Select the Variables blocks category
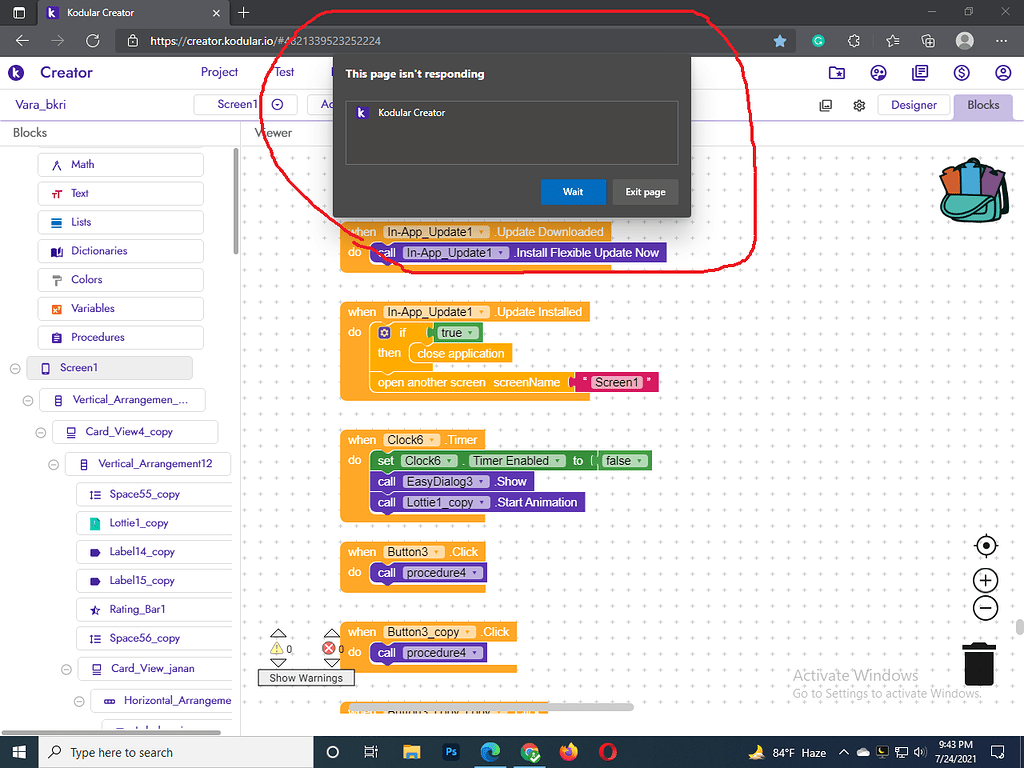 (x=121, y=308)
